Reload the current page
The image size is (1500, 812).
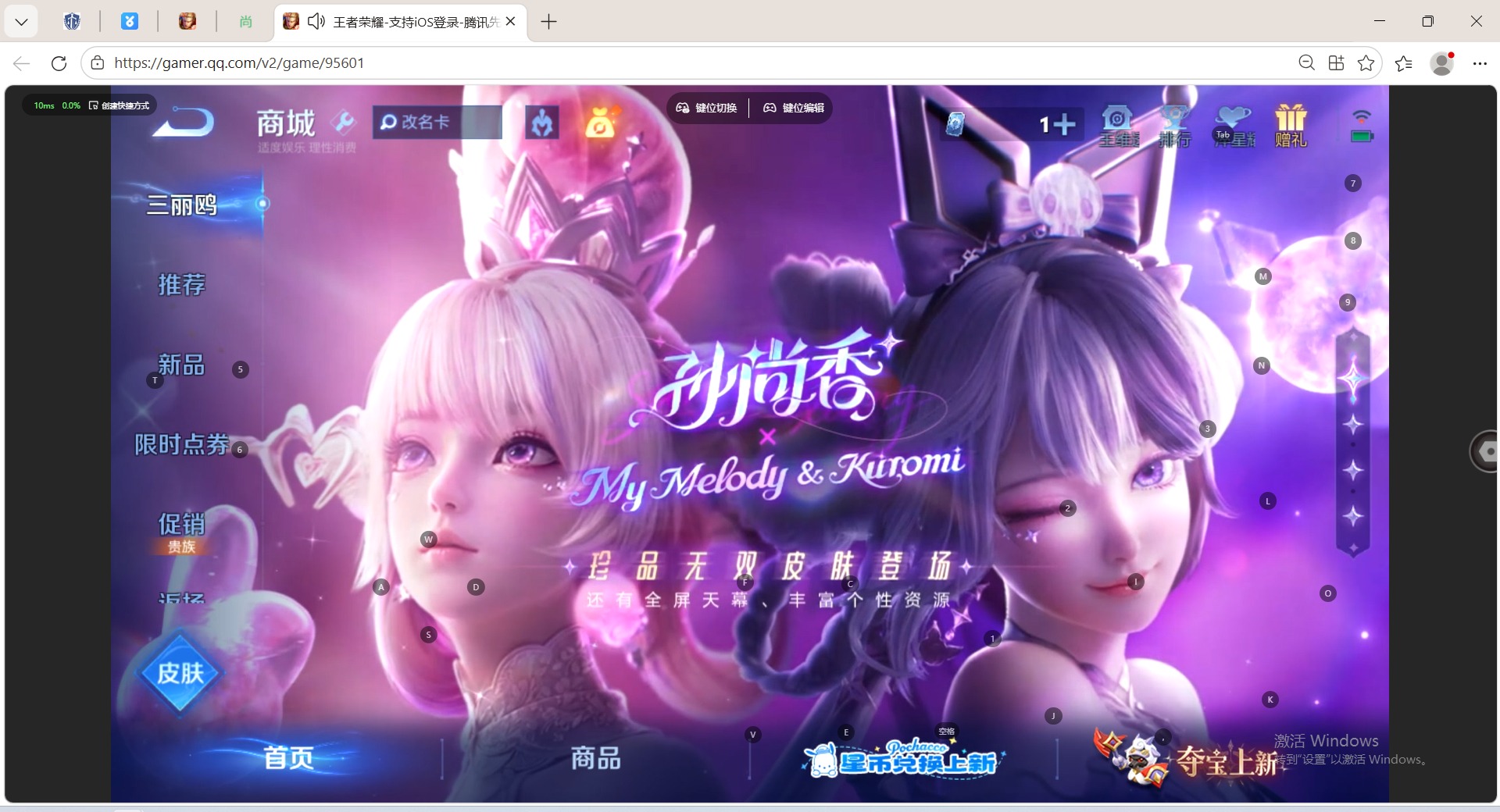coord(59,63)
